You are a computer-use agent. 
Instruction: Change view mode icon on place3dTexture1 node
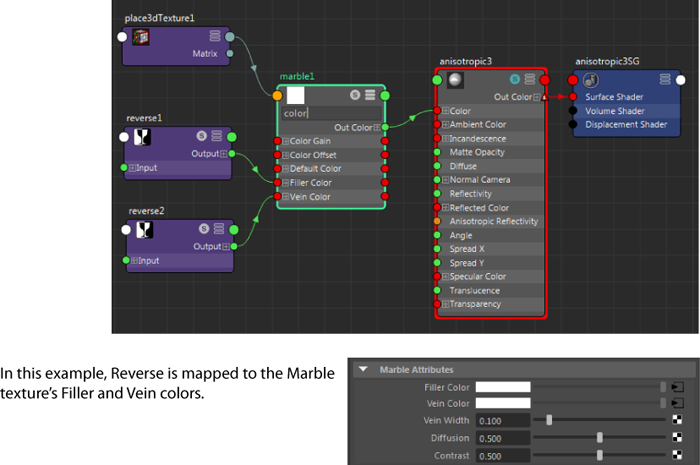215,36
